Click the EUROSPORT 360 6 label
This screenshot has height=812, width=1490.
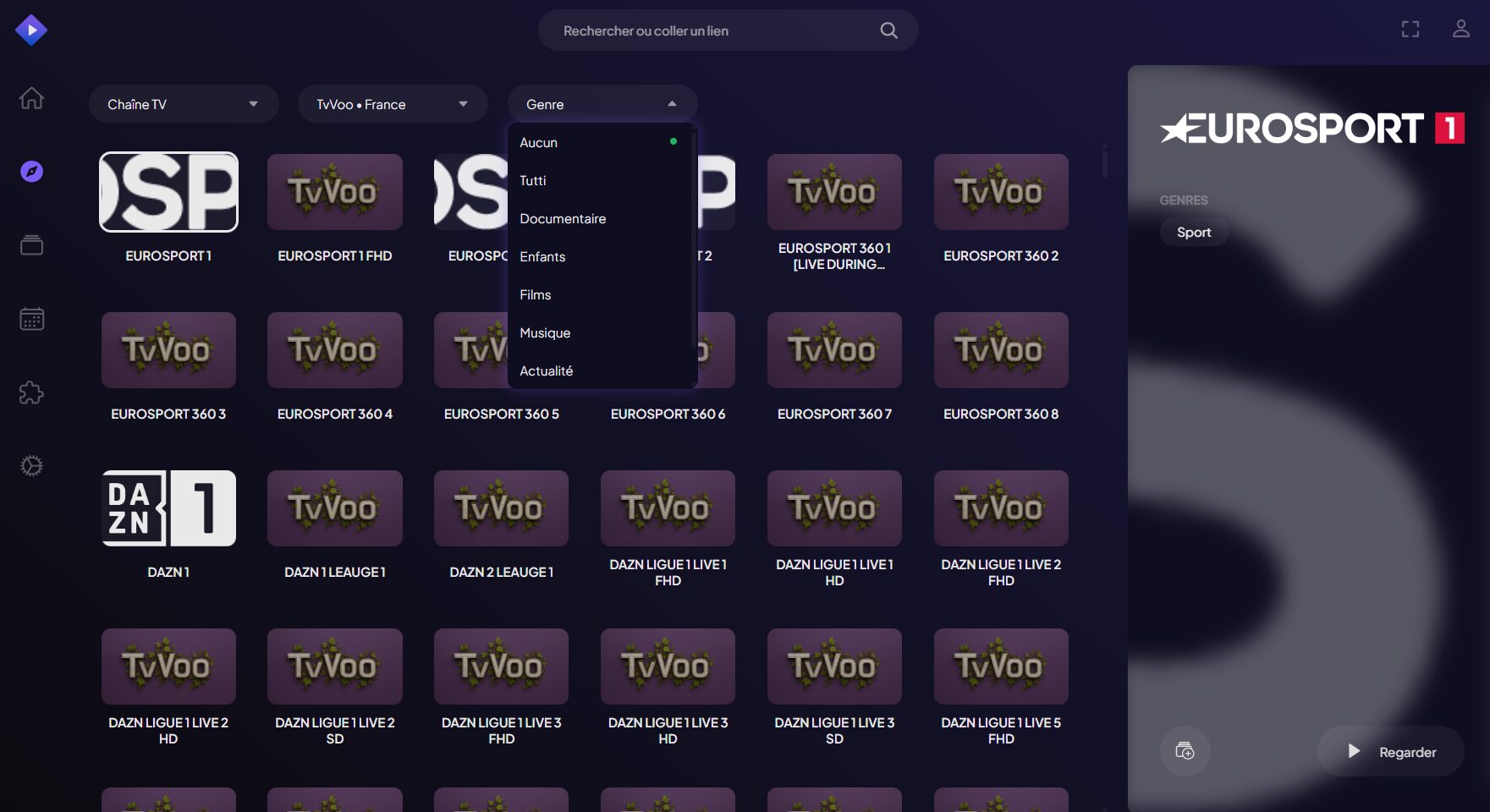668,414
